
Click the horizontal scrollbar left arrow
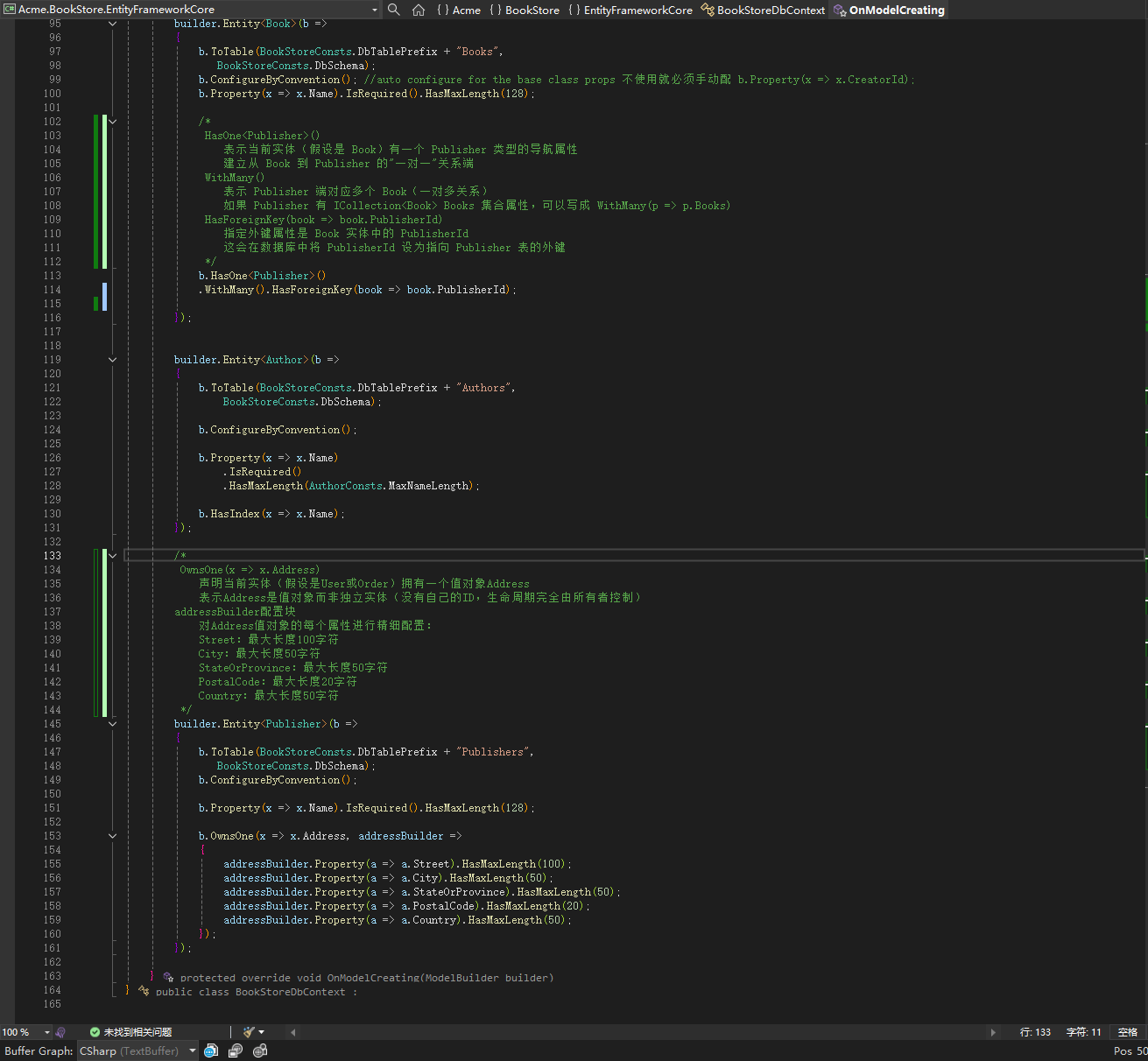(x=292, y=1032)
